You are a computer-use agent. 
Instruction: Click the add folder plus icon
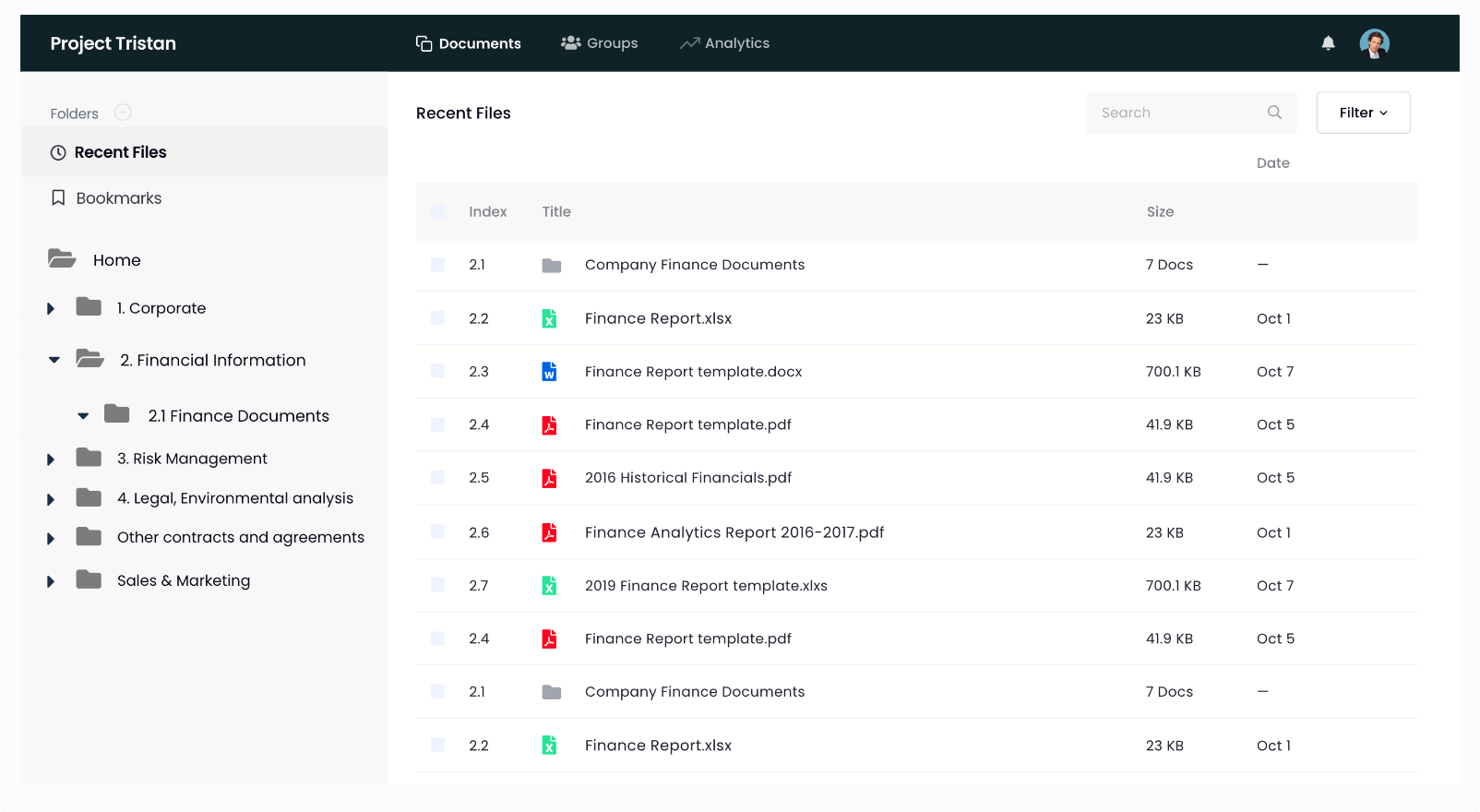123,113
